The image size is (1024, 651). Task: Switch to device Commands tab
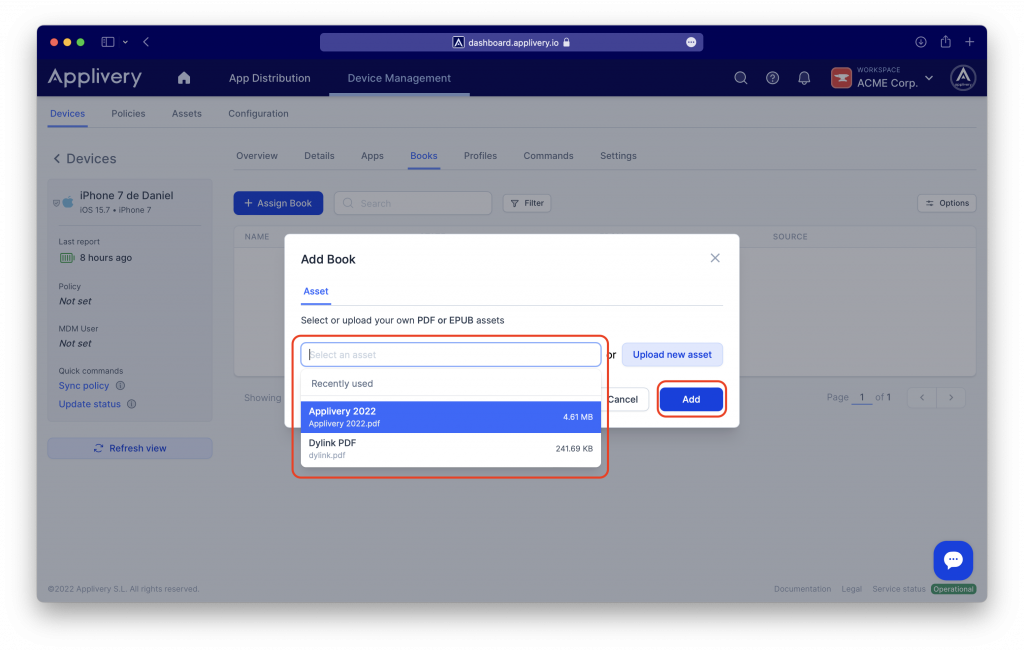548,155
